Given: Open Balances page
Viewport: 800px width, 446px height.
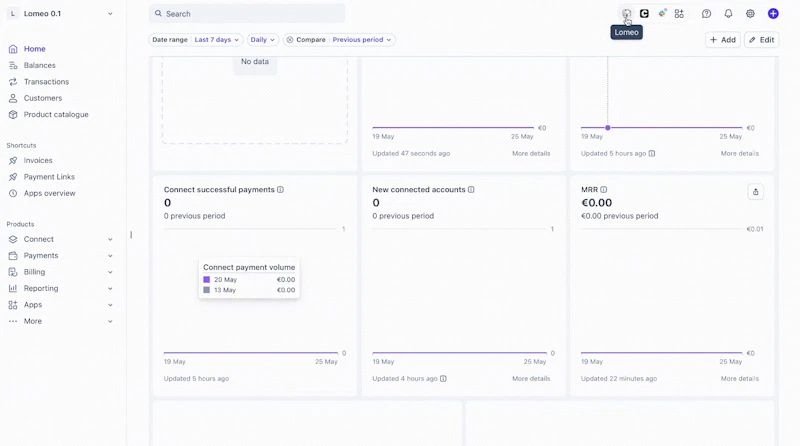Looking at the screenshot, I should tap(39, 65).
